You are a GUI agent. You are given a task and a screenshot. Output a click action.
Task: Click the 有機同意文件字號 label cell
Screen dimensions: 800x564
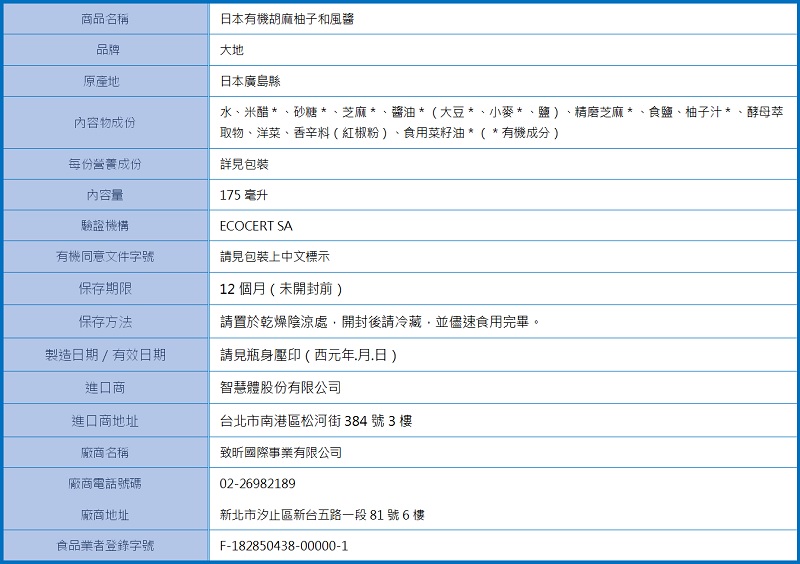pos(105,257)
